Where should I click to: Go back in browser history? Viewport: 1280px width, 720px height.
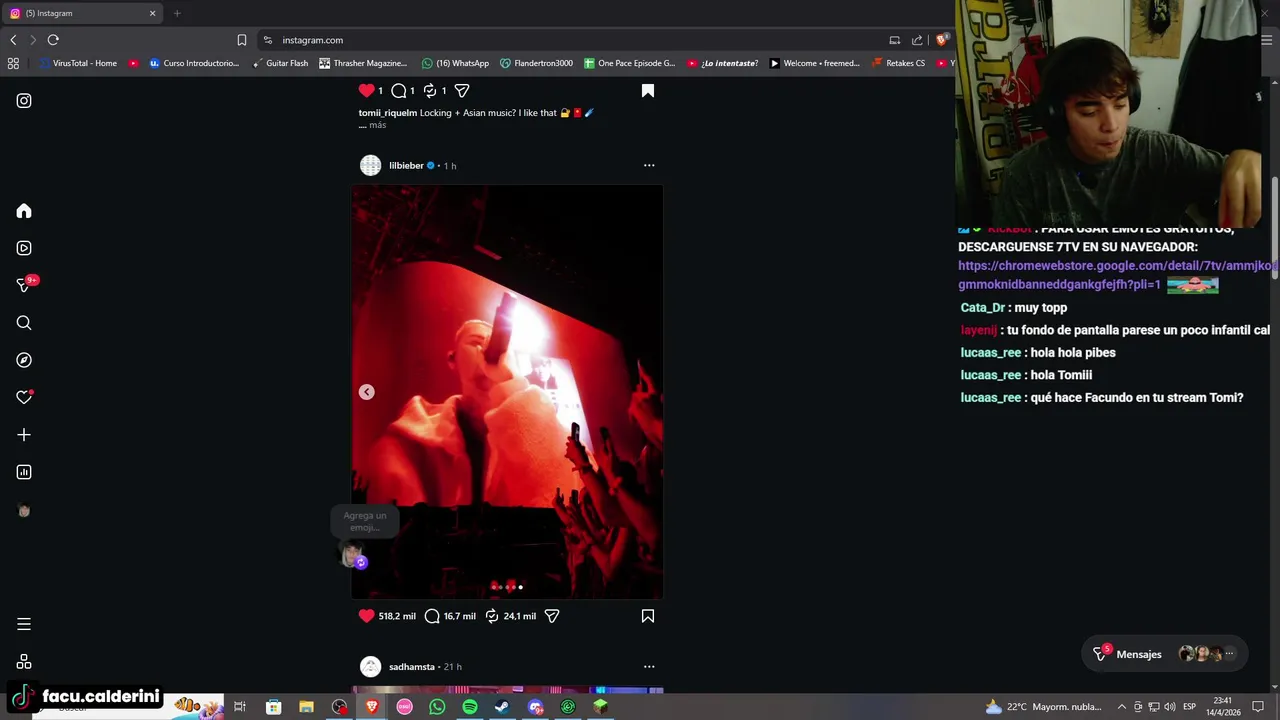click(13, 40)
